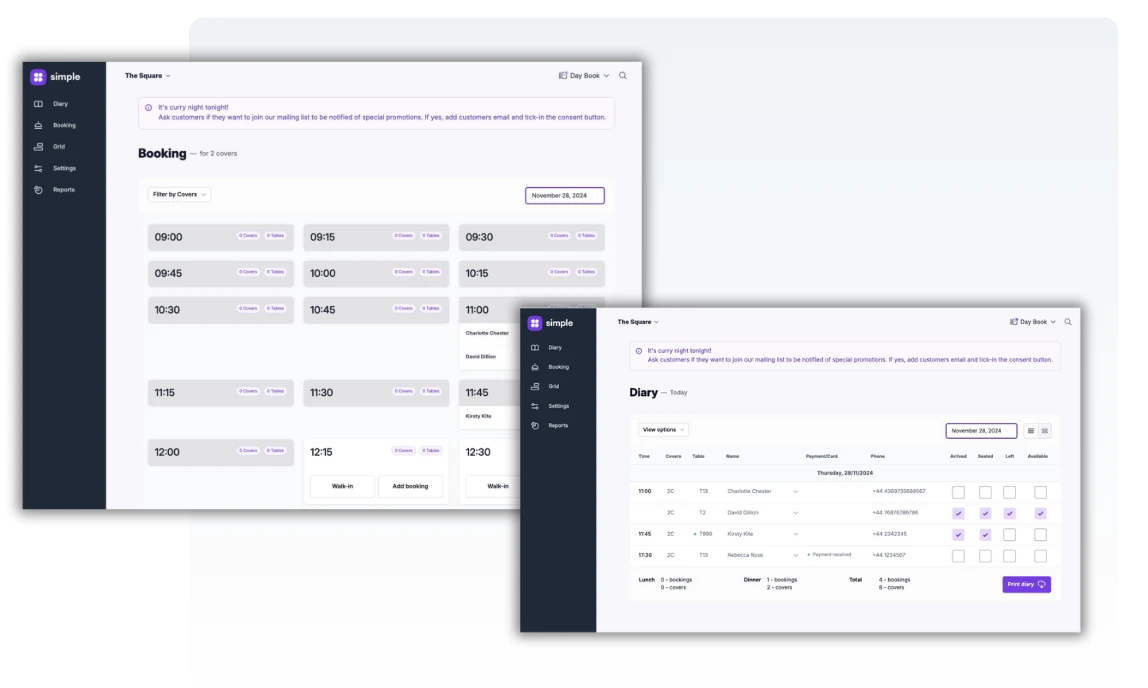Image resolution: width=1148 pixels, height=688 pixels.
Task: Open the Filter by Covers dropdown
Action: point(179,194)
